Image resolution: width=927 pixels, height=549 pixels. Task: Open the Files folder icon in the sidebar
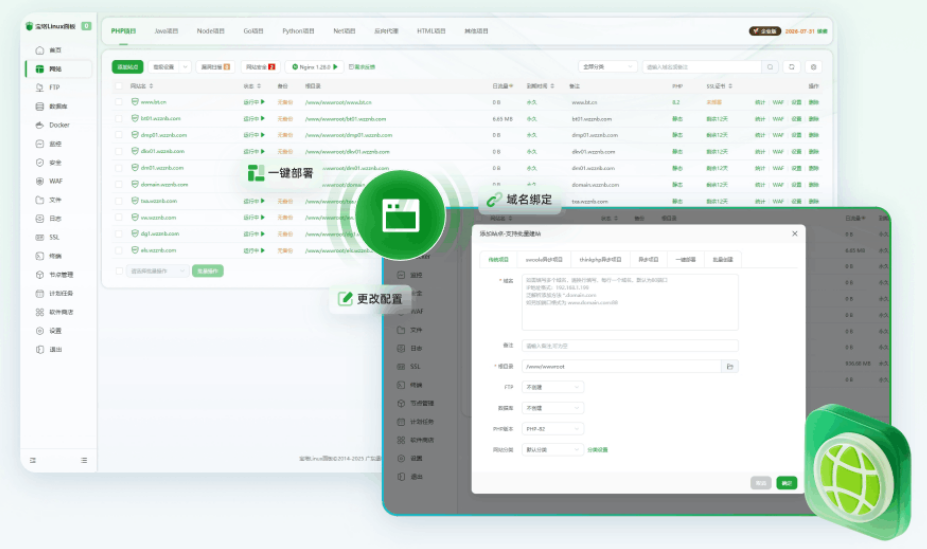(40, 200)
